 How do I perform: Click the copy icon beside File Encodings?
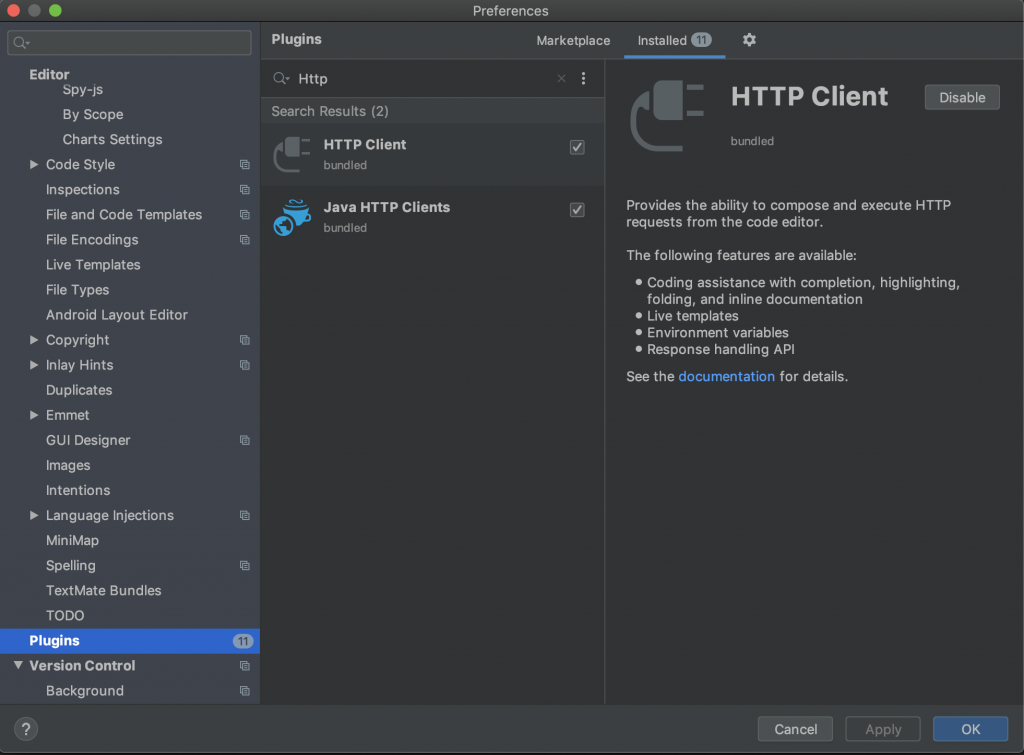coord(244,240)
